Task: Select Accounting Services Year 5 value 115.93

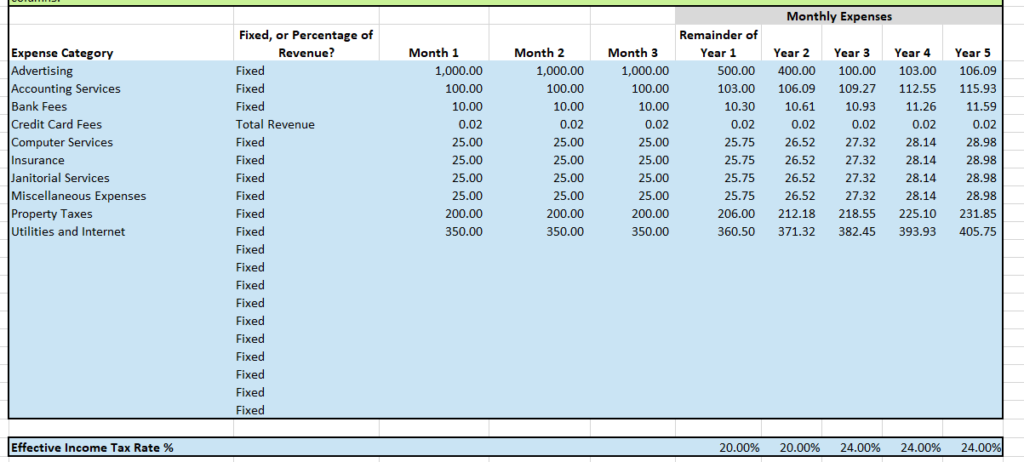Action: [978, 88]
